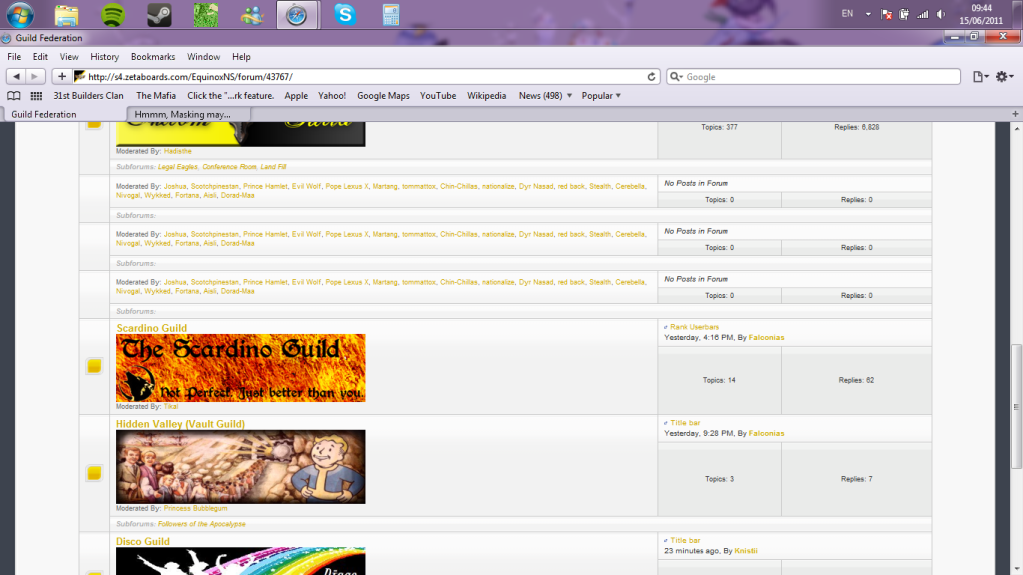
Task: Open Skype from the taskbar
Action: (345, 15)
